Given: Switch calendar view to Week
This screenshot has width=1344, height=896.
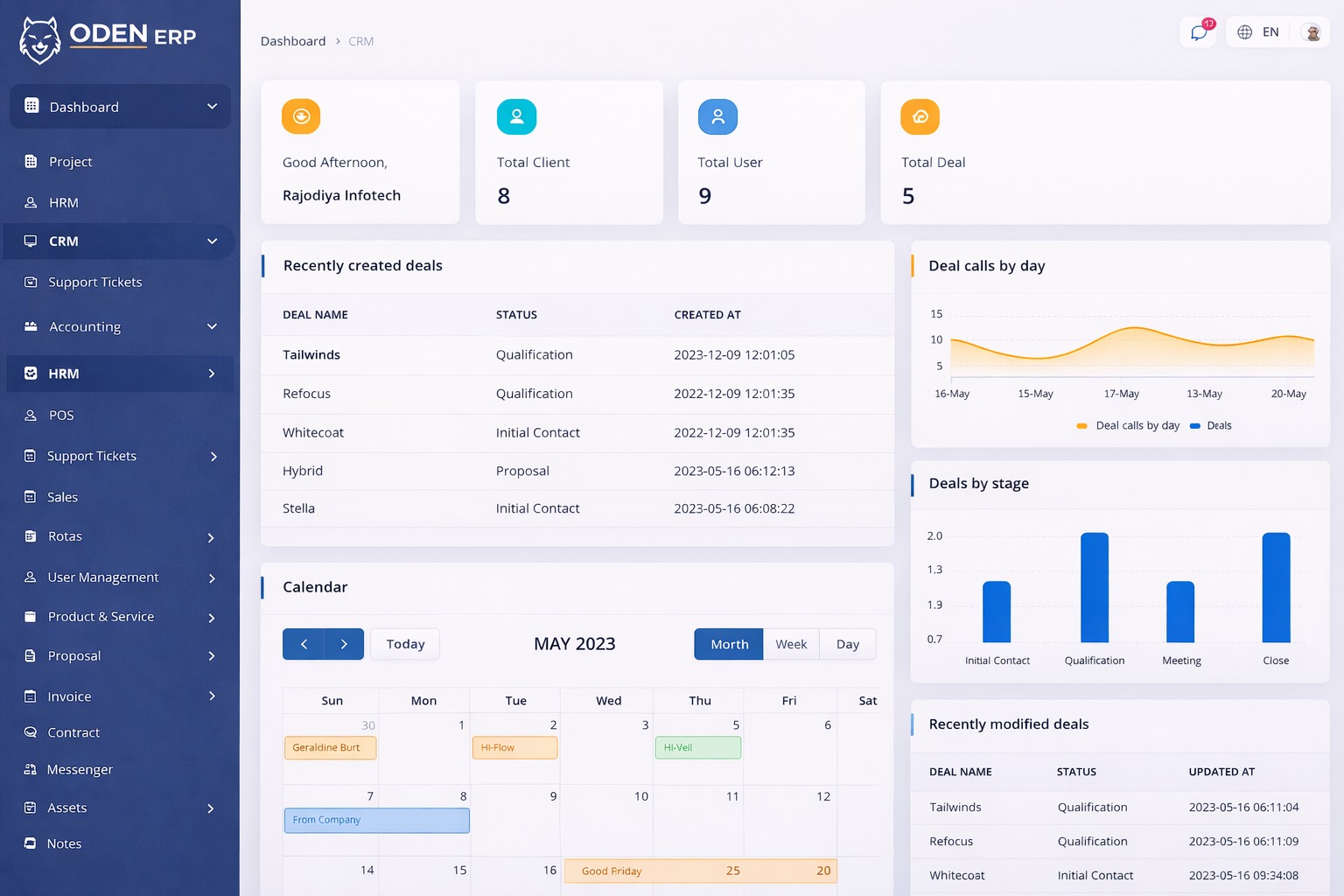Looking at the screenshot, I should click(790, 644).
